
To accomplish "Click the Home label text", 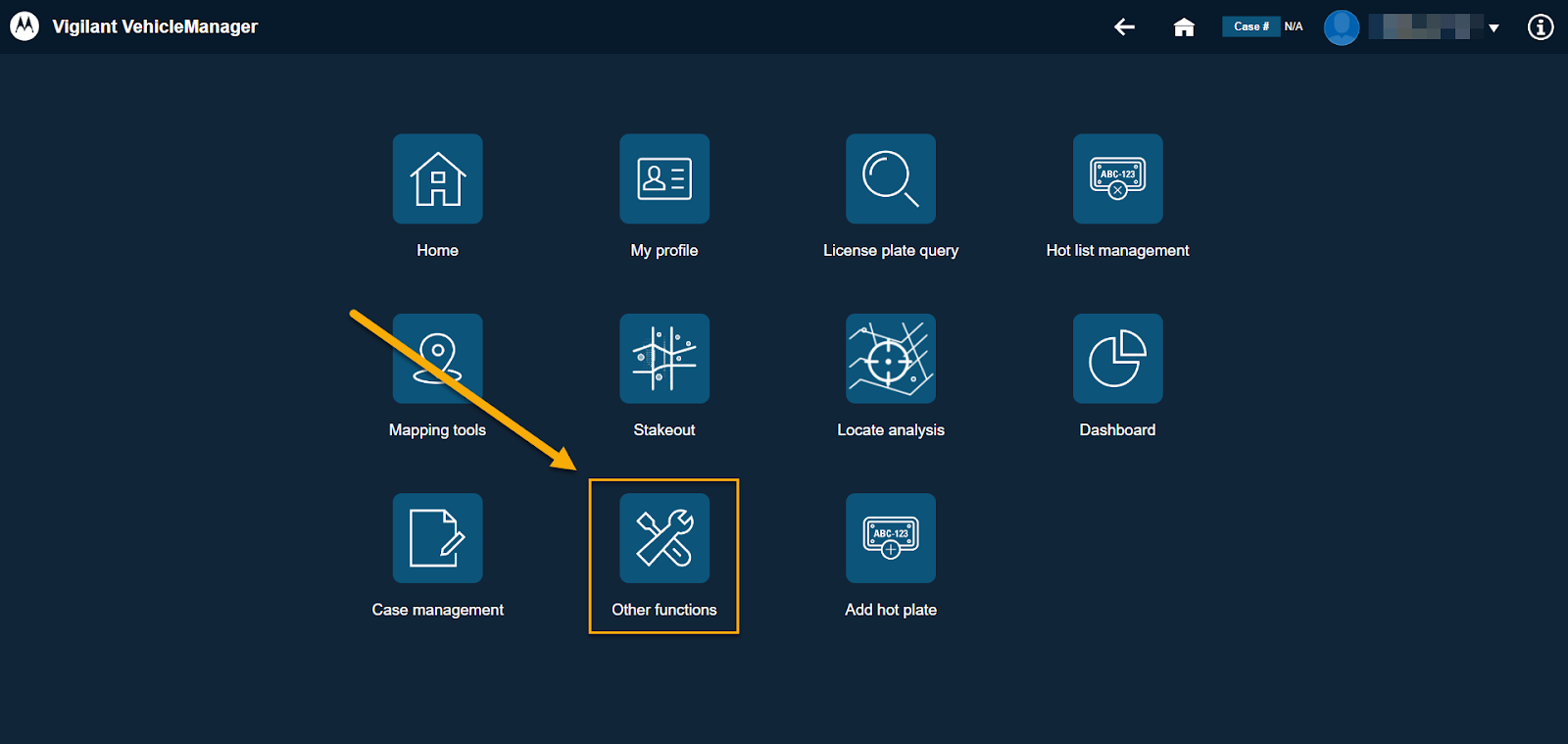I will pyautogui.click(x=437, y=250).
